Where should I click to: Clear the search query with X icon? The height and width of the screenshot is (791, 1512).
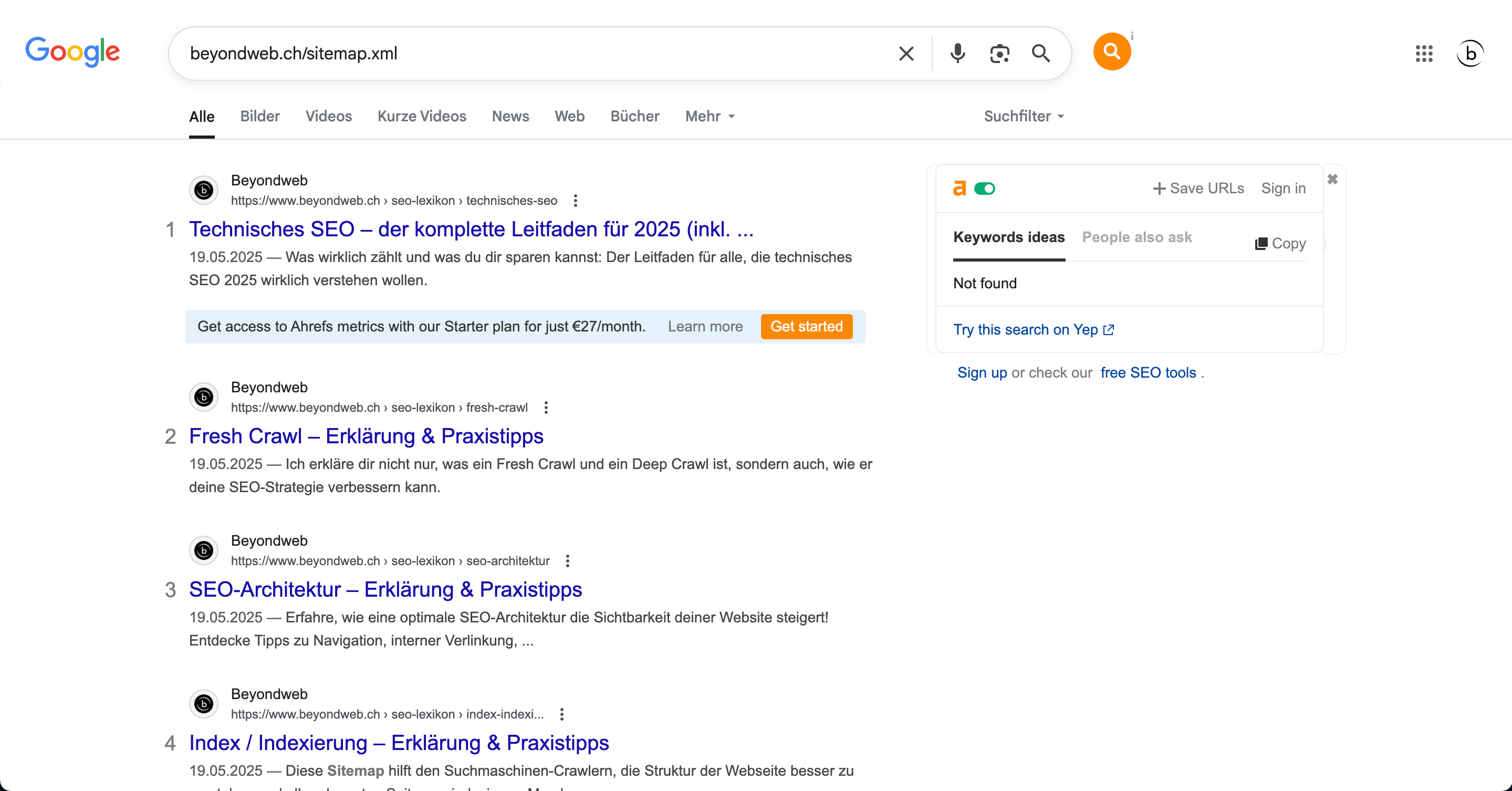pos(905,54)
